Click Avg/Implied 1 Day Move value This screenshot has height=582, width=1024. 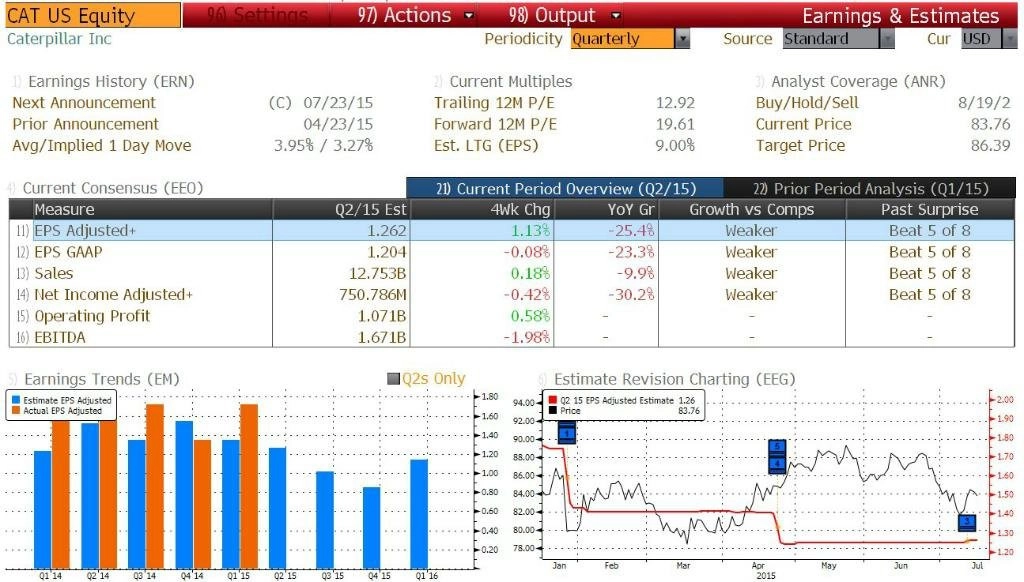[323, 146]
